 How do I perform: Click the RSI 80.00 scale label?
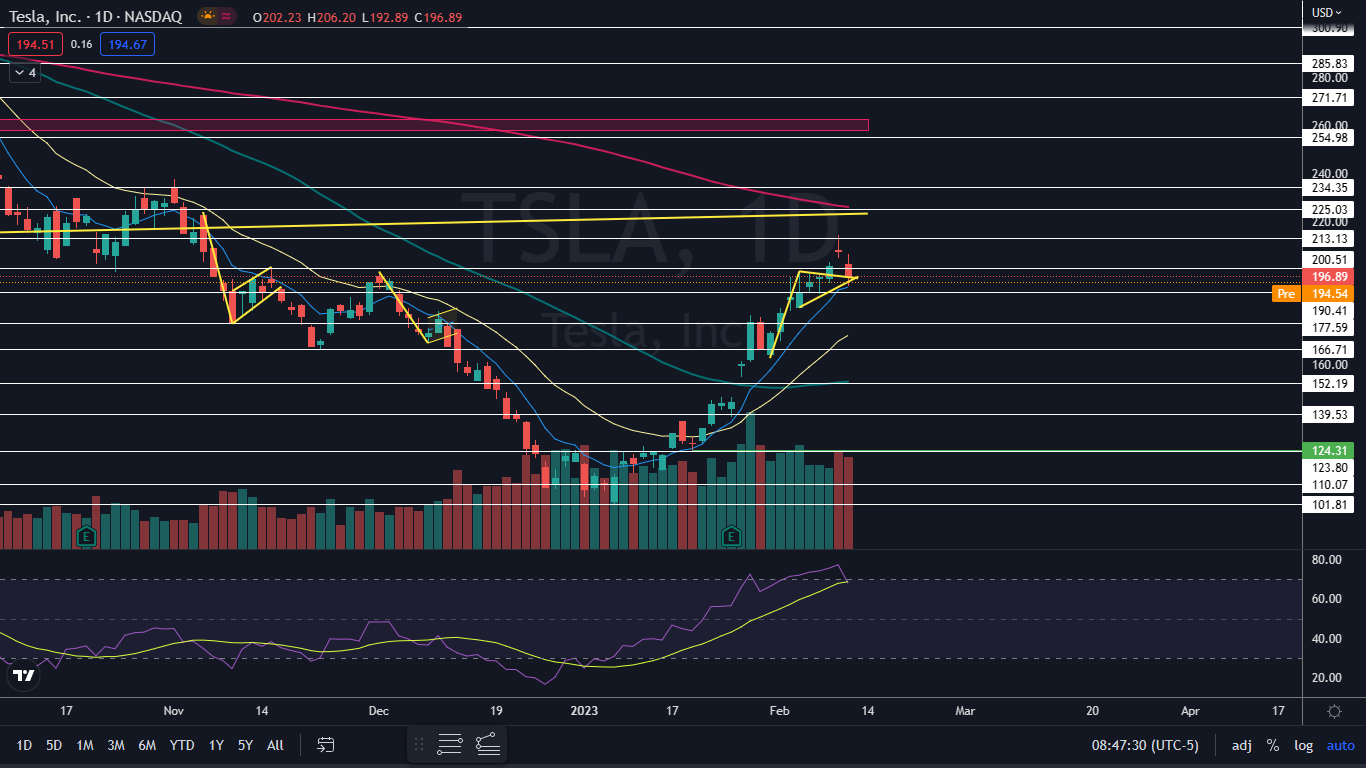[1326, 560]
